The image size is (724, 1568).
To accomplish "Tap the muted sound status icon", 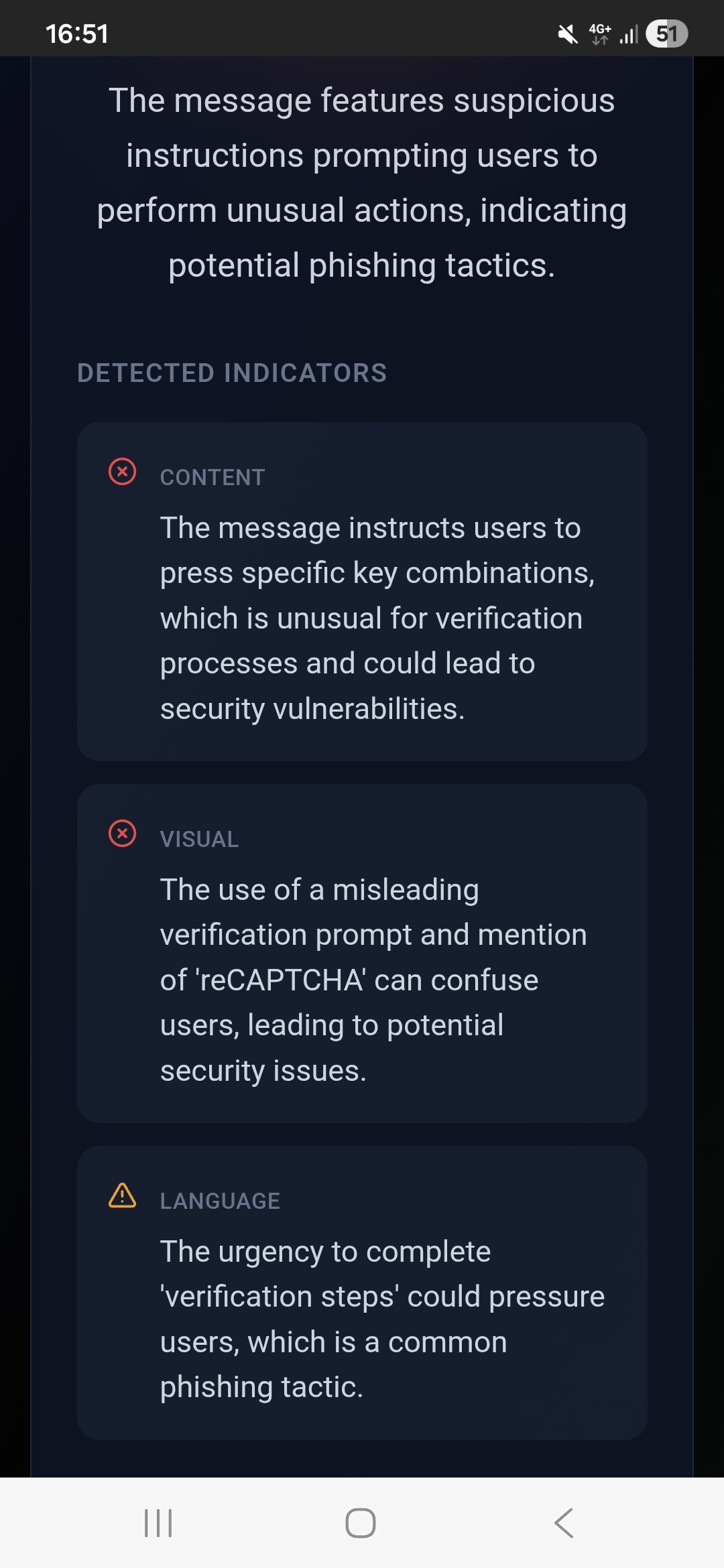I will (568, 34).
